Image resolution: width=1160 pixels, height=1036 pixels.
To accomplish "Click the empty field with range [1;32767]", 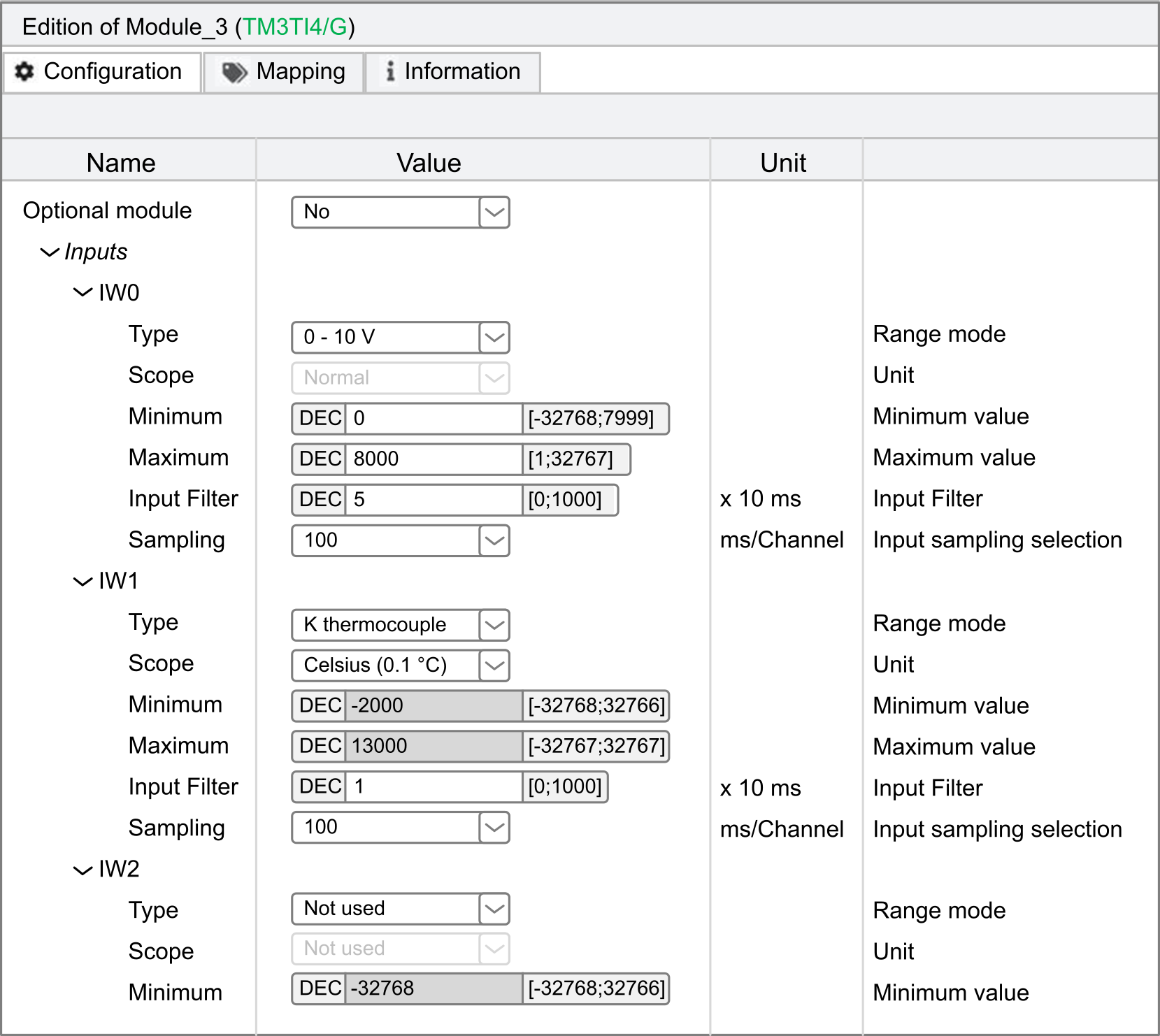I will 434,459.
